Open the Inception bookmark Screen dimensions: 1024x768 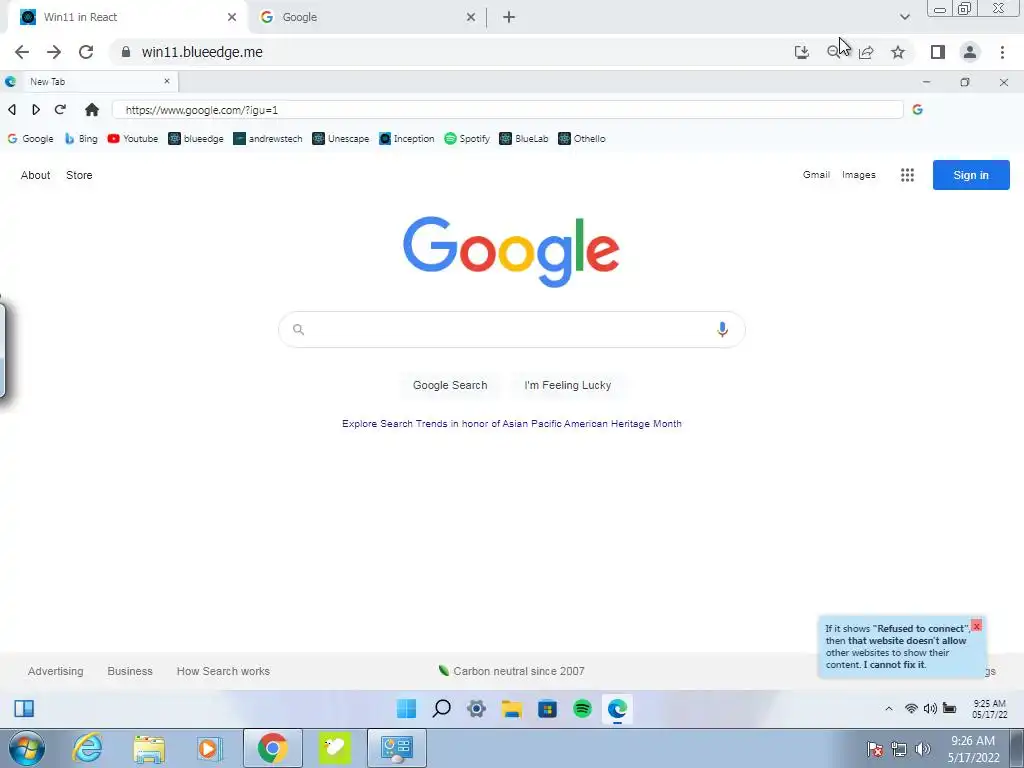coord(406,138)
